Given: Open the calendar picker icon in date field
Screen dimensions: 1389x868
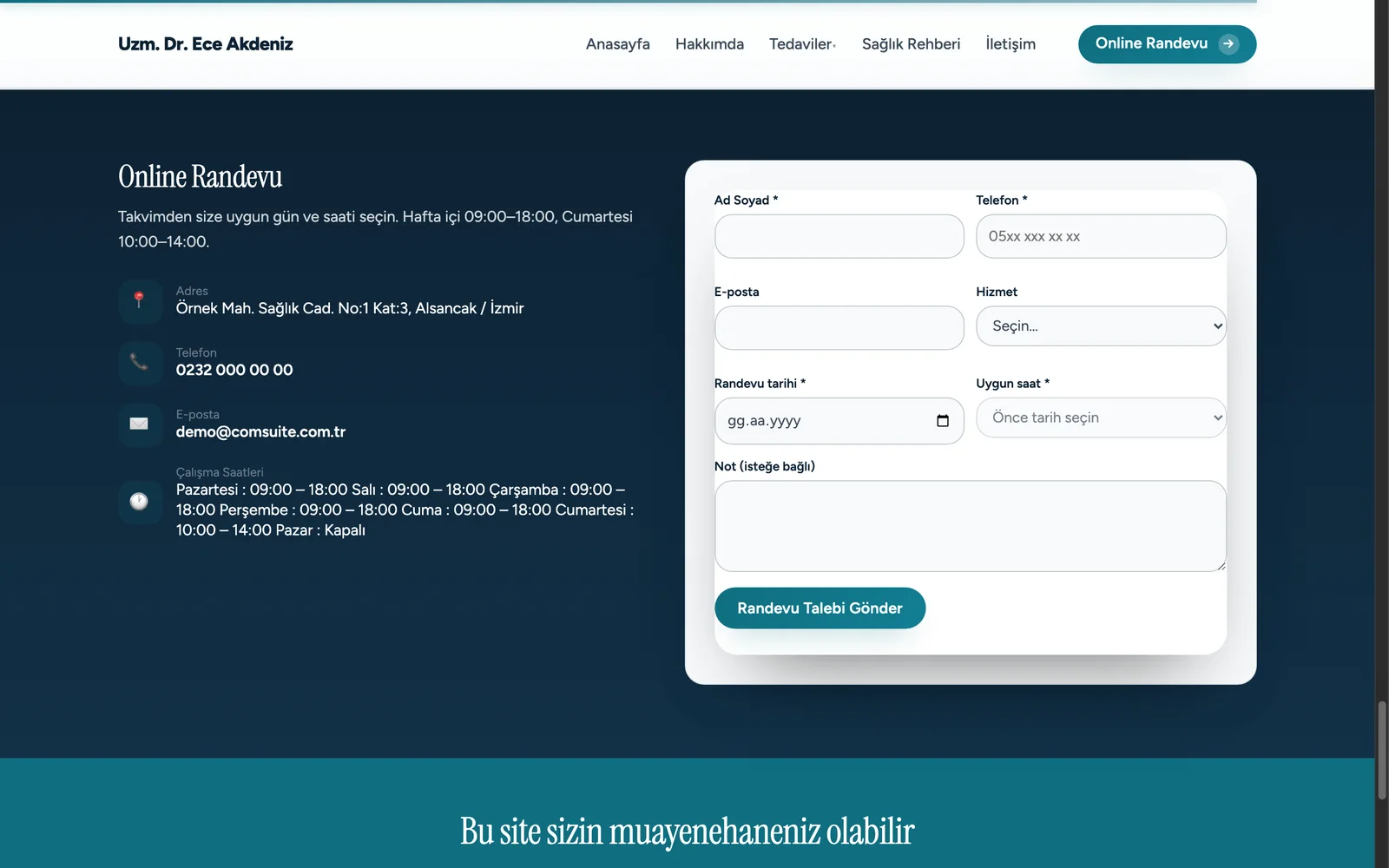Looking at the screenshot, I should click(x=943, y=421).
